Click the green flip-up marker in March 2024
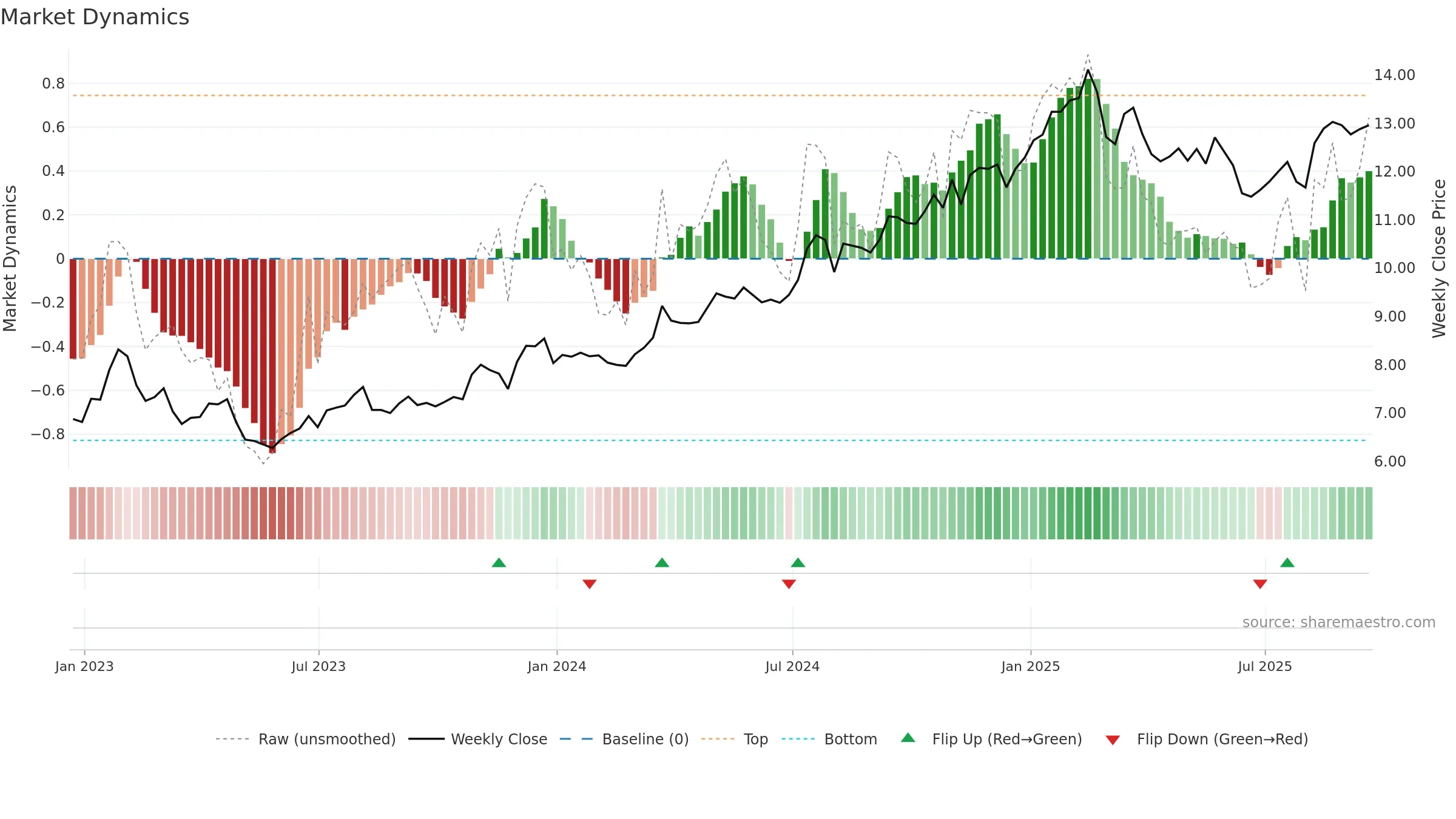The width and height of the screenshot is (1456, 819). [x=662, y=562]
